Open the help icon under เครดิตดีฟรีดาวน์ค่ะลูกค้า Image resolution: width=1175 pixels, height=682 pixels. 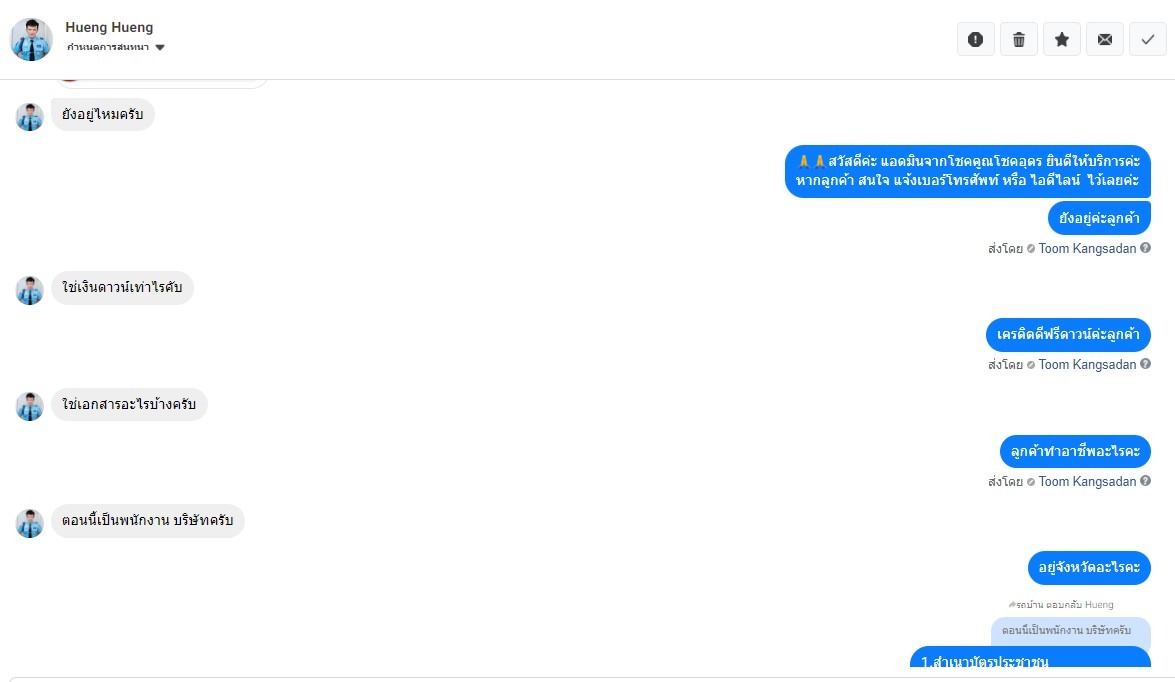1145,364
